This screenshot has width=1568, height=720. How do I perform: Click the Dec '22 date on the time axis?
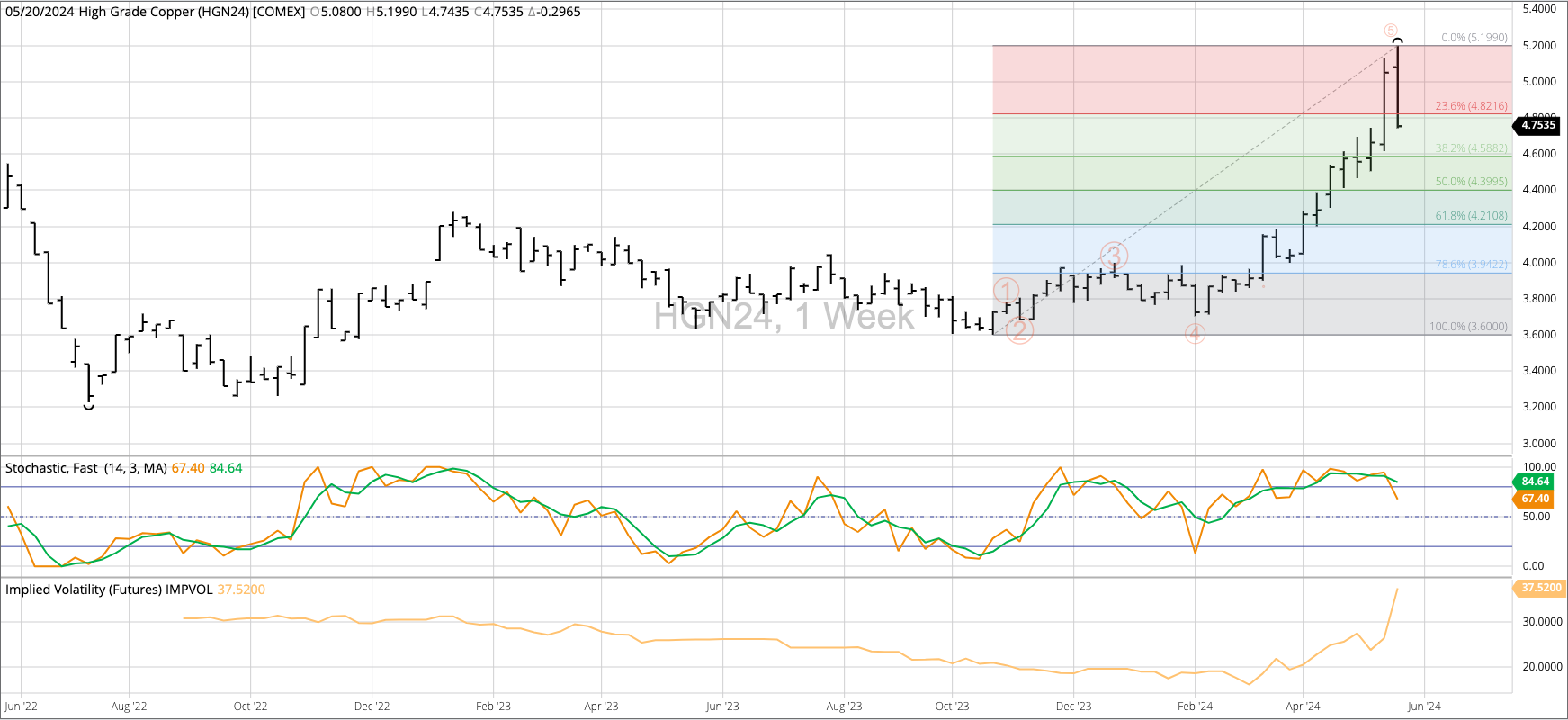(x=372, y=706)
